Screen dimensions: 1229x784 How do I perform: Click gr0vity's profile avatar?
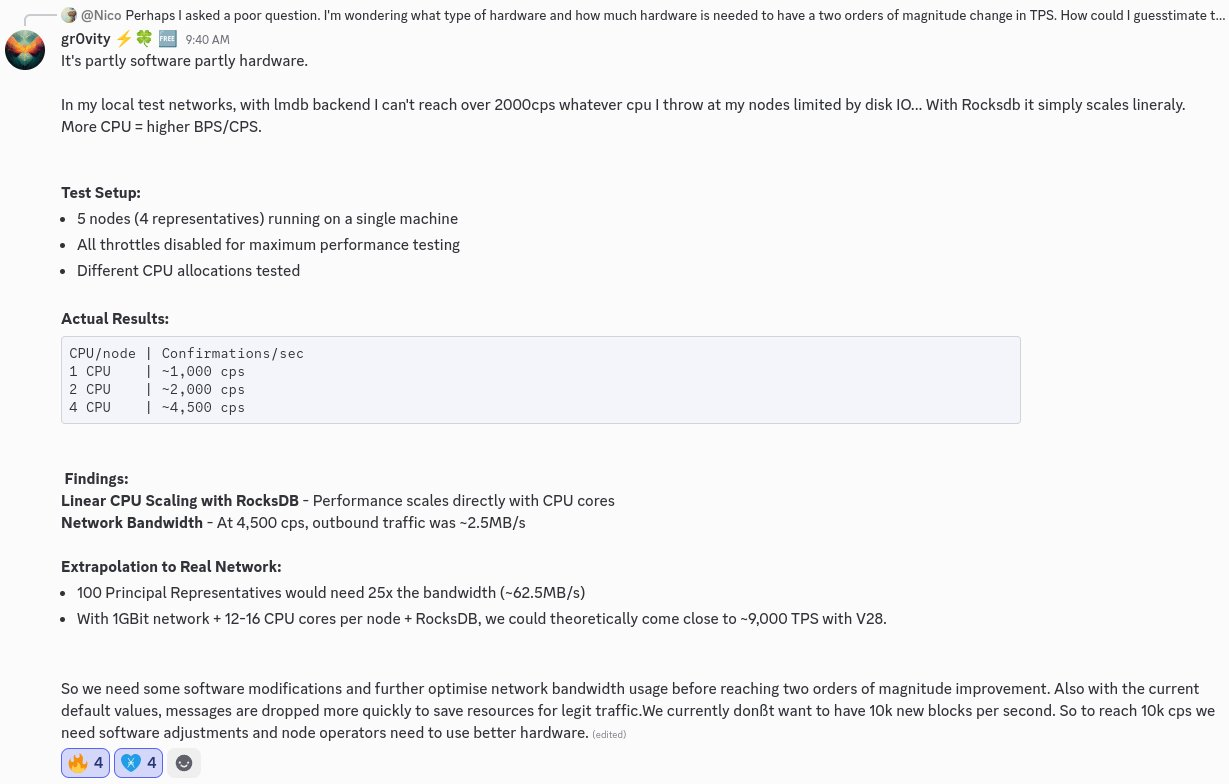[25, 50]
